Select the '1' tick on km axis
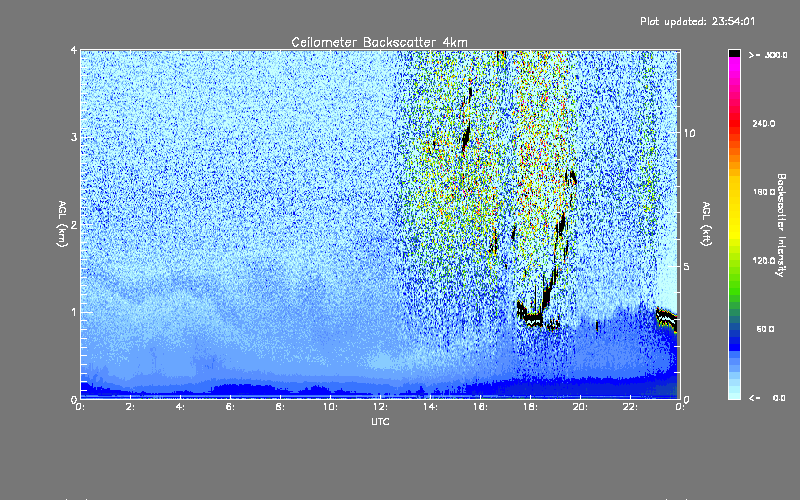This screenshot has height=500, width=800. (x=74, y=312)
